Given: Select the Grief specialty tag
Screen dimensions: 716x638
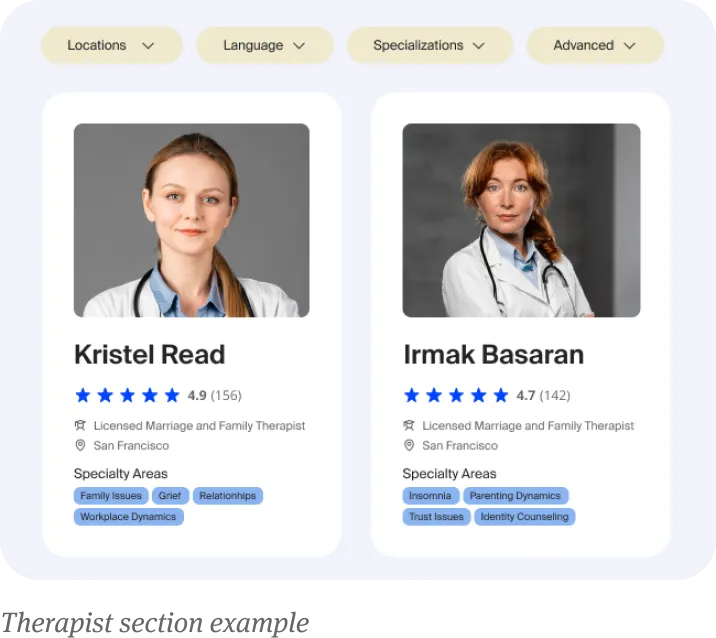Looking at the screenshot, I should point(170,496).
